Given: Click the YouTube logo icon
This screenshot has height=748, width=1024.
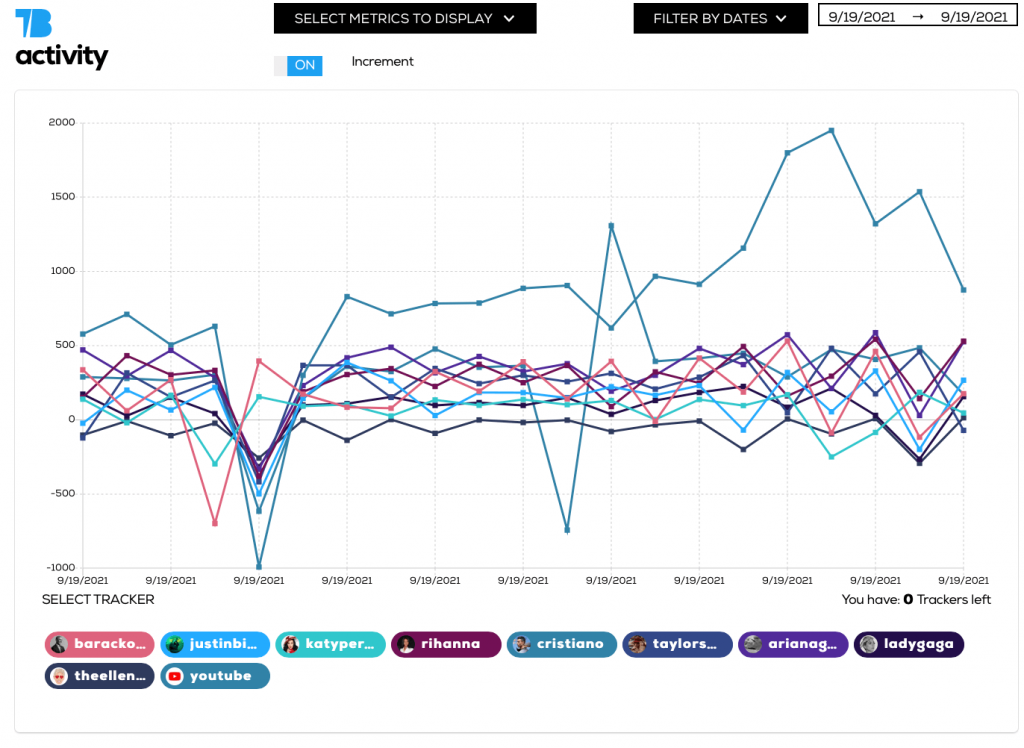Looking at the screenshot, I should 174,676.
